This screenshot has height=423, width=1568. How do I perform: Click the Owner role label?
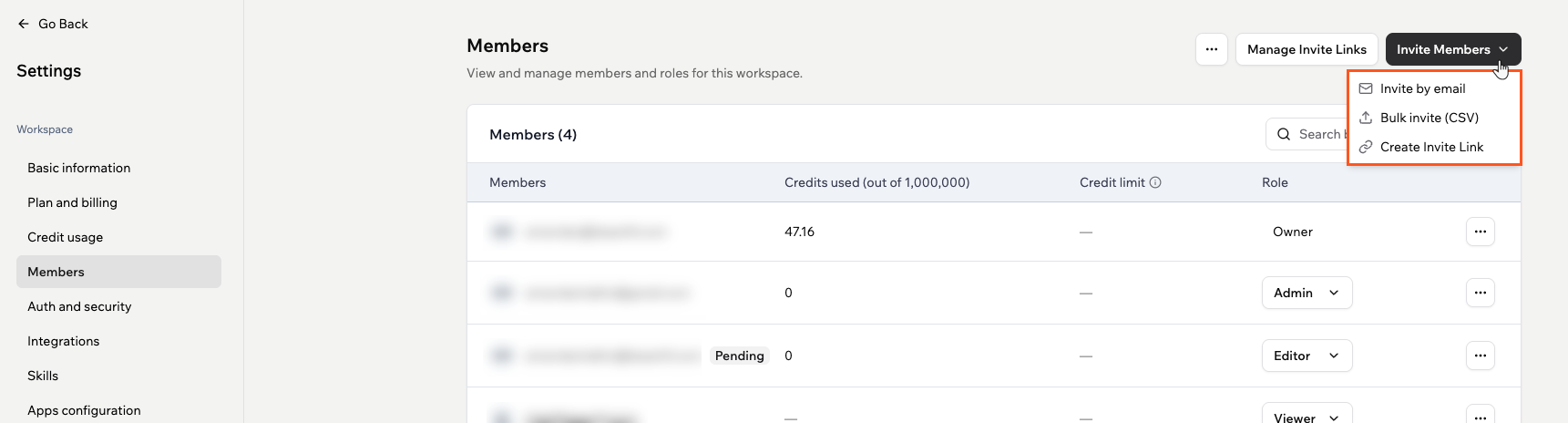(x=1293, y=232)
